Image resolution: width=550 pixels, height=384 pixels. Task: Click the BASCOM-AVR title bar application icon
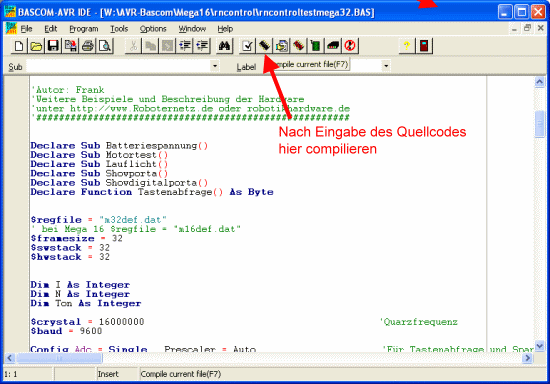[x=9, y=12]
